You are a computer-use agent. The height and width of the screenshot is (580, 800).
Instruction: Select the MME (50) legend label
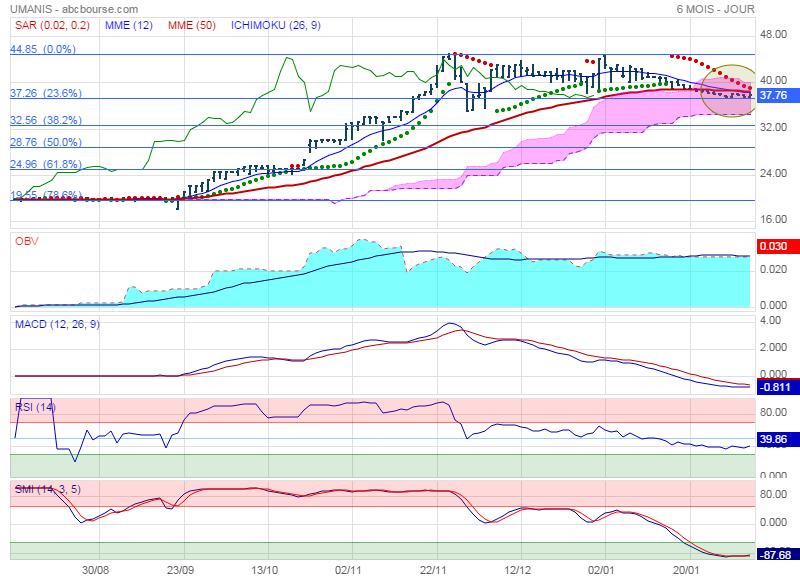(192, 25)
